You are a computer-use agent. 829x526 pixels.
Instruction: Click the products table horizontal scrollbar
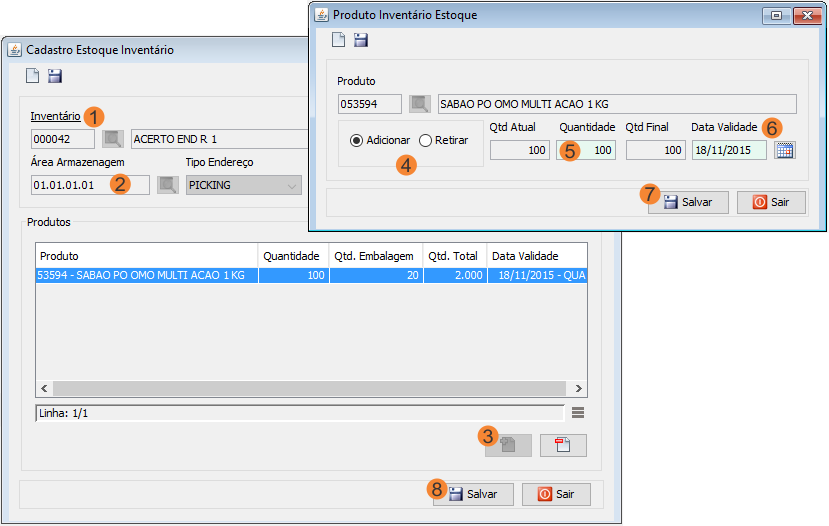(x=312, y=388)
